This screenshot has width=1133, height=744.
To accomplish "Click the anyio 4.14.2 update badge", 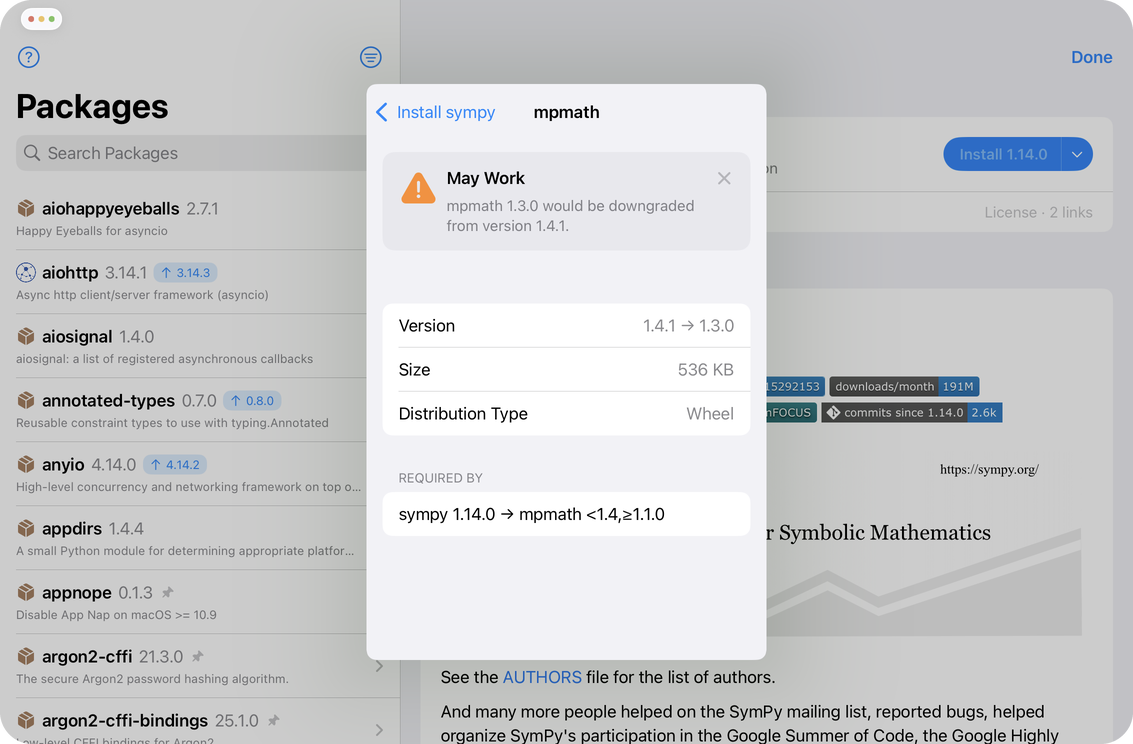I will [x=176, y=465].
